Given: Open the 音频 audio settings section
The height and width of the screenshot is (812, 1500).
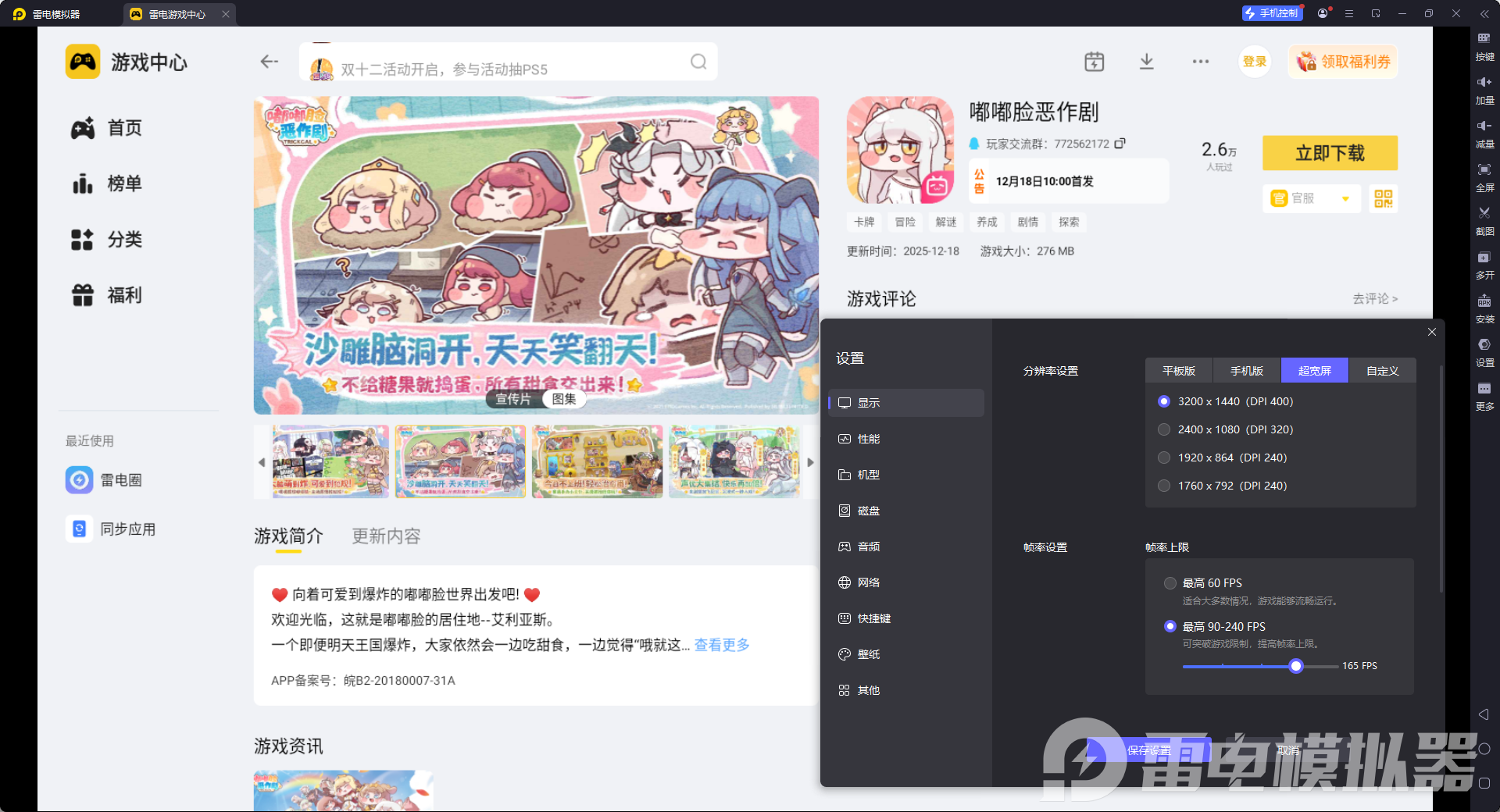Looking at the screenshot, I should tap(870, 546).
